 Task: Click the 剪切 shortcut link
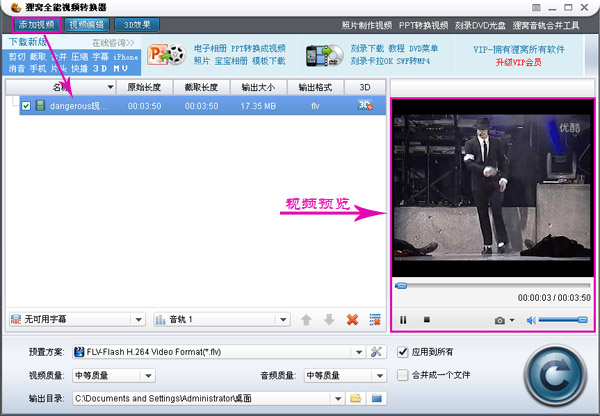click(17, 57)
